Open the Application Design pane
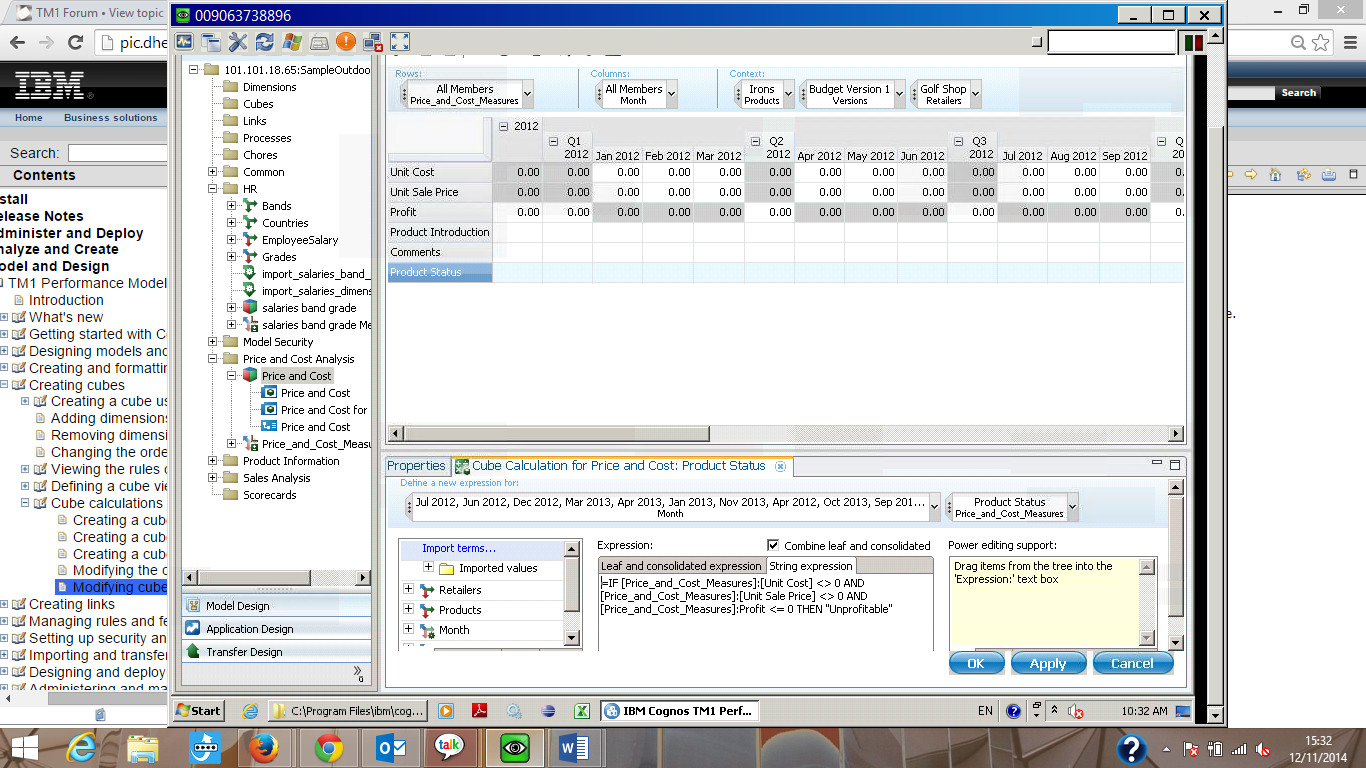Viewport: 1366px width, 768px height. coord(277,629)
